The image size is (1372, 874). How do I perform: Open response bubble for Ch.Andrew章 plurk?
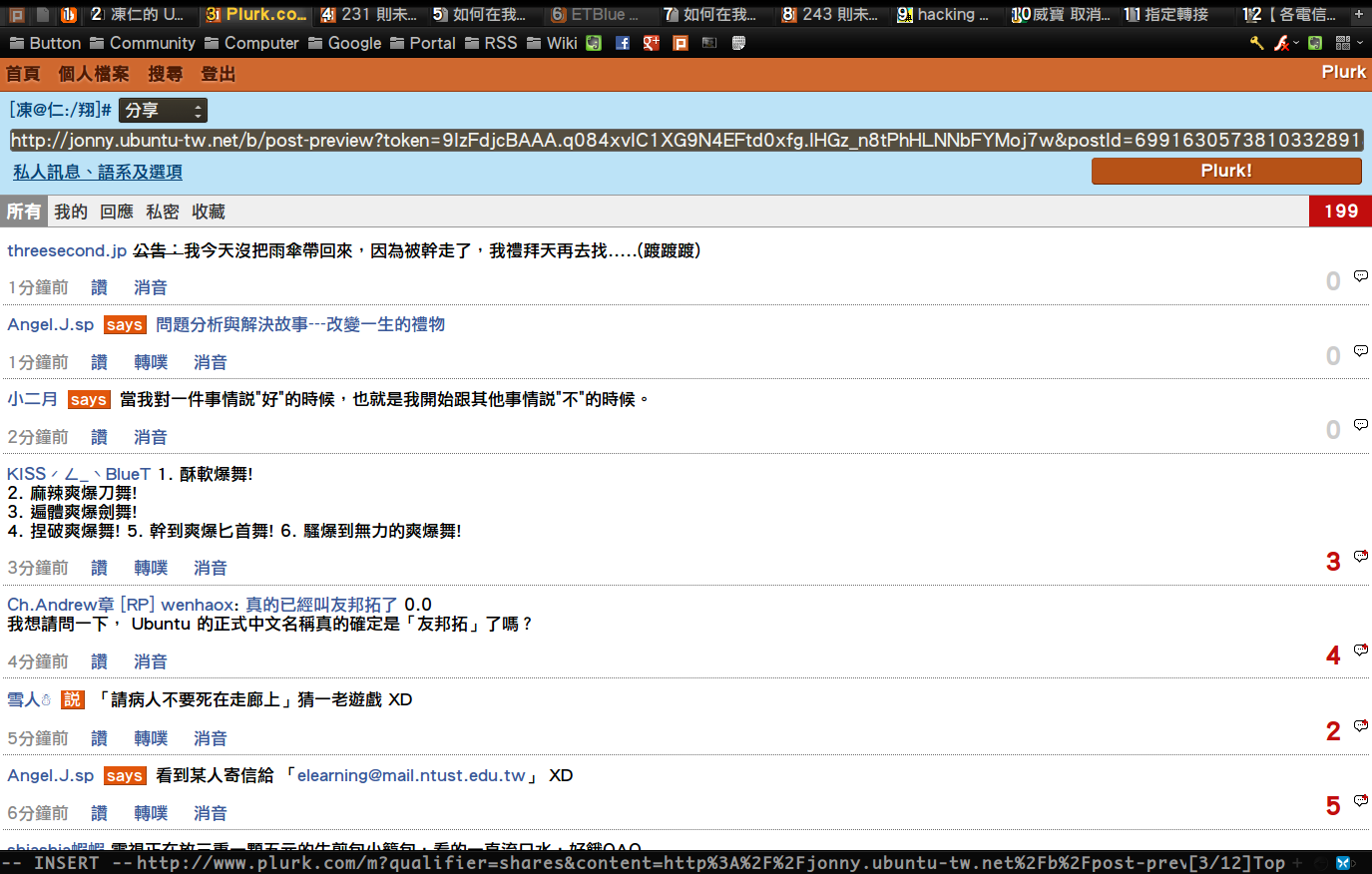coord(1361,650)
